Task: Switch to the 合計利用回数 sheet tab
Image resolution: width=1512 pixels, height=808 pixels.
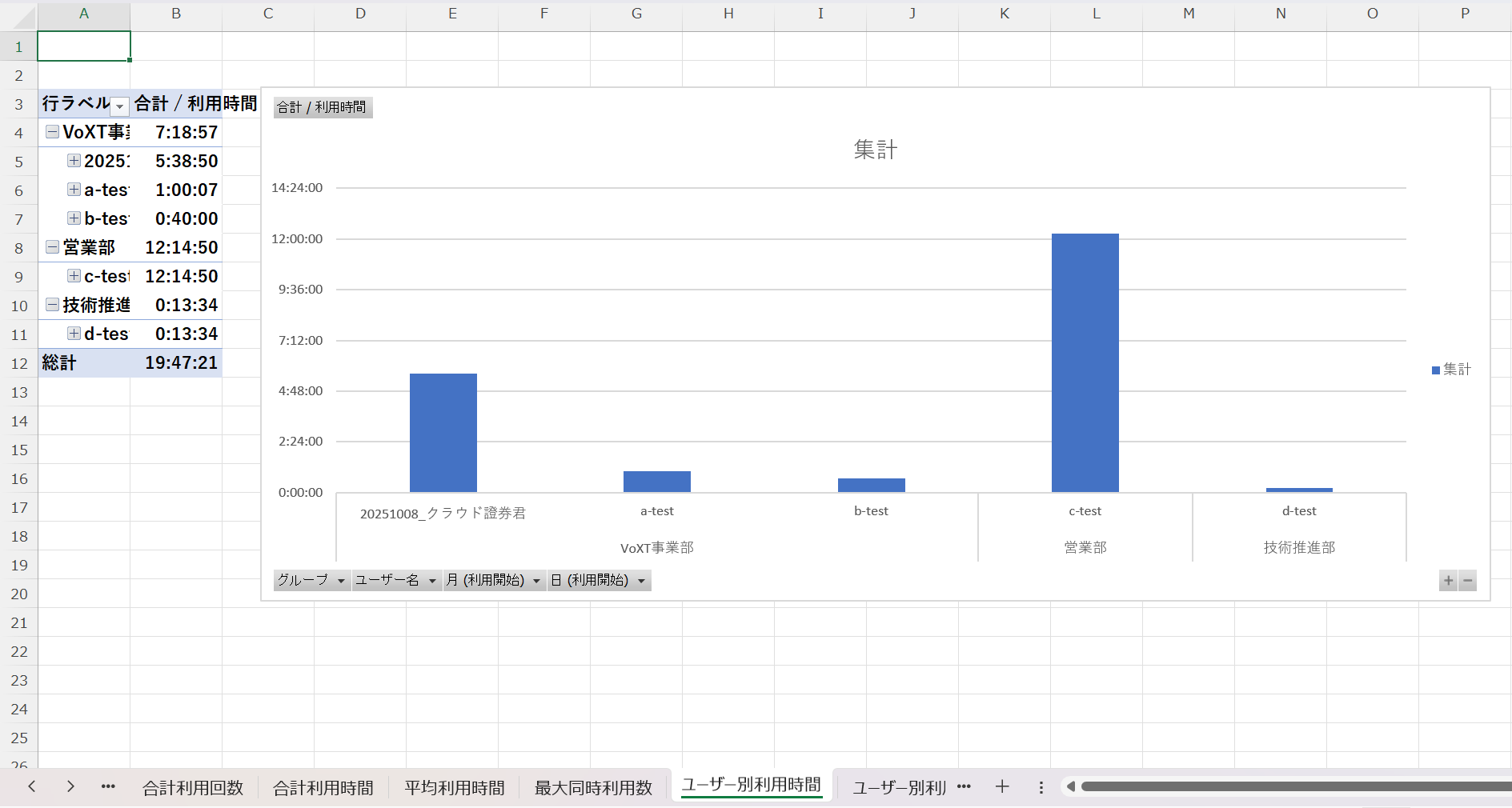Action: [x=193, y=788]
